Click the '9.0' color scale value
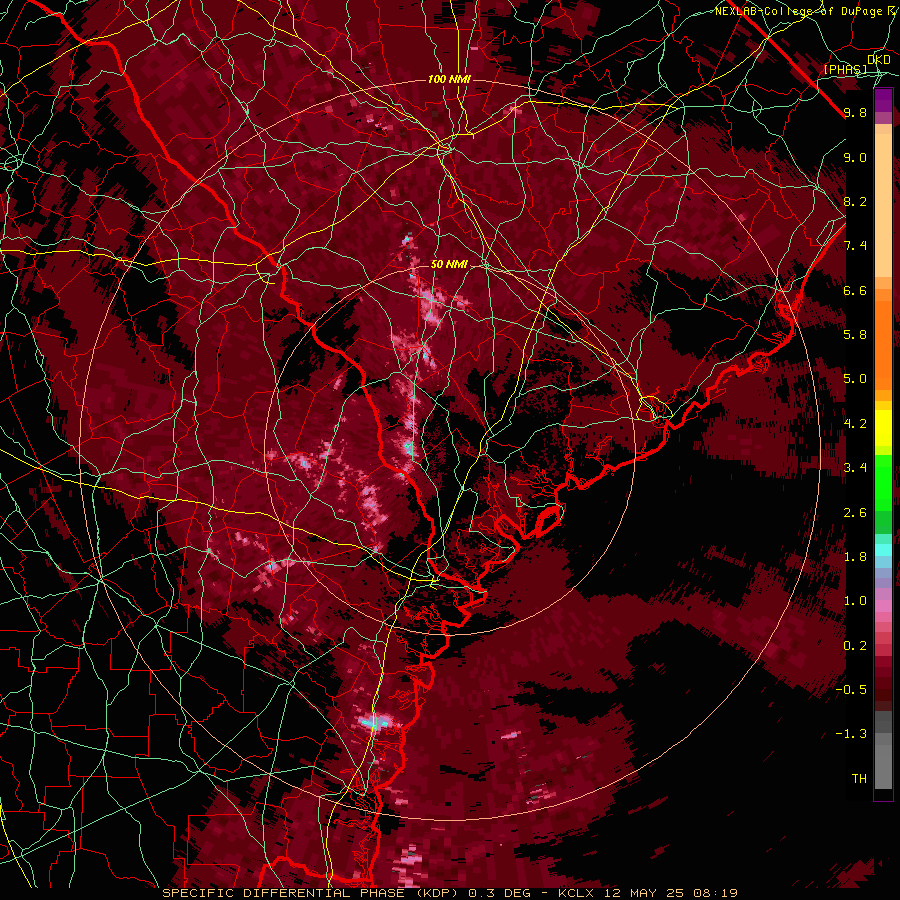900x900 pixels. [855, 157]
